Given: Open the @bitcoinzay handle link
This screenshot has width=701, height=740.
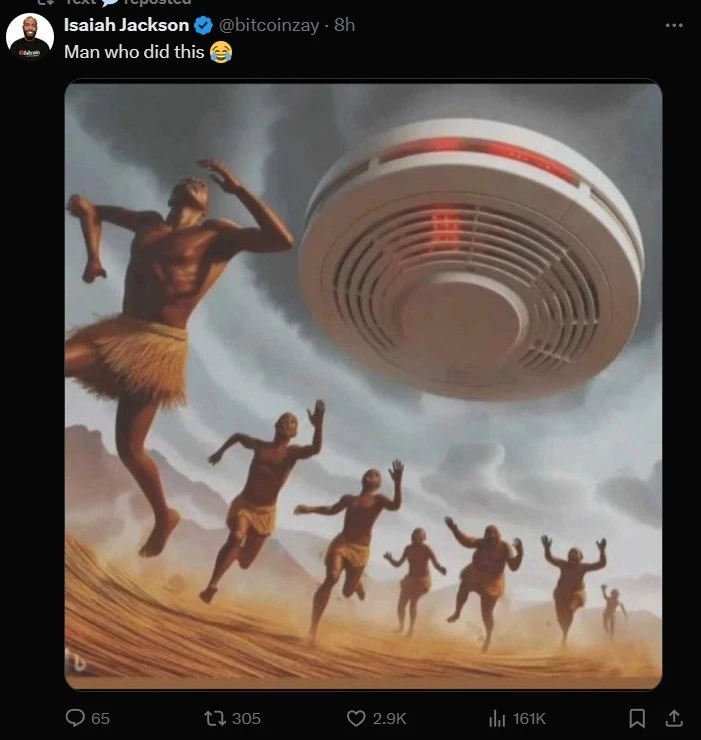Looking at the screenshot, I should 269,25.
